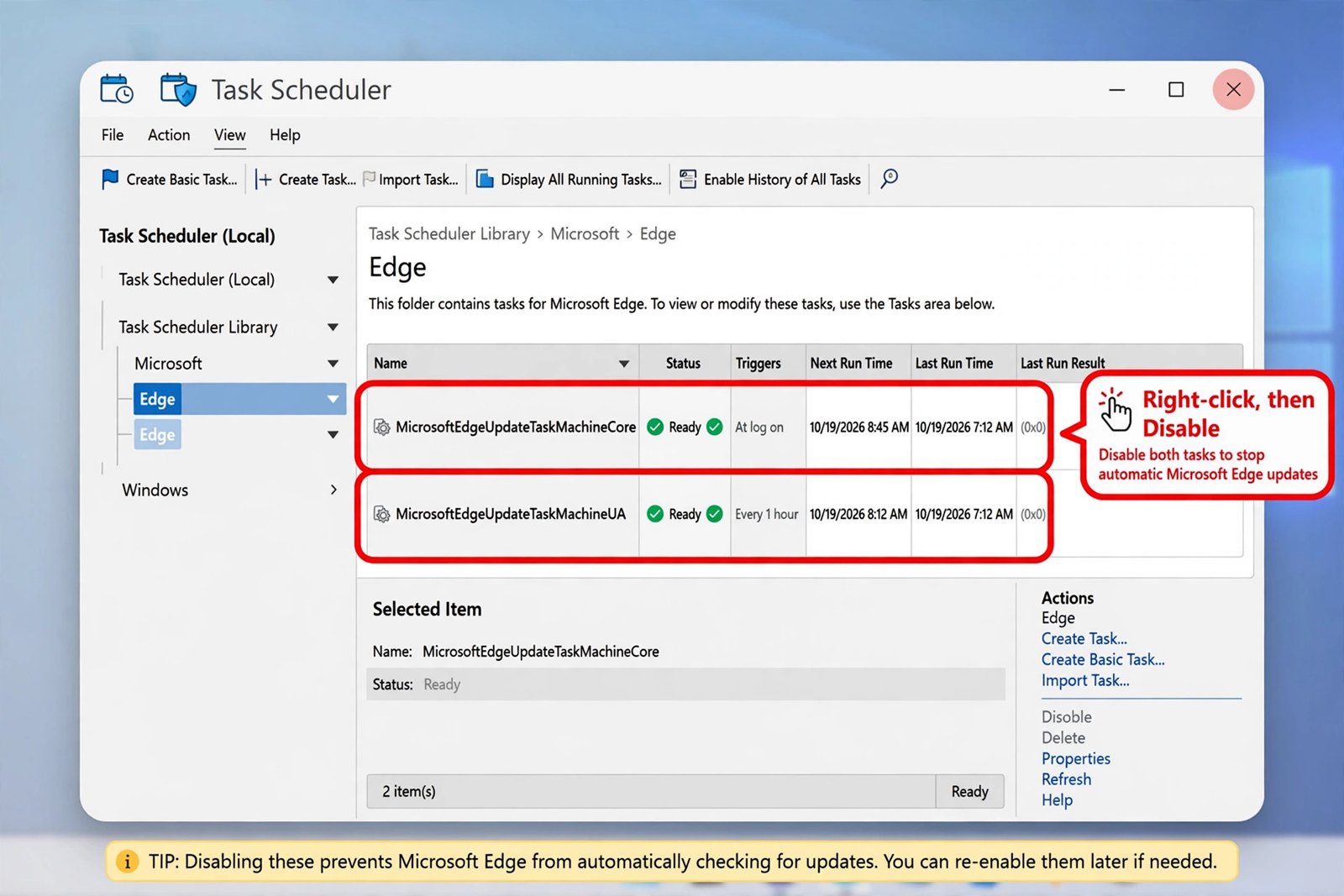Collapse the Task Scheduler (Local) tree node
This screenshot has width=1344, height=896.
pos(333,280)
